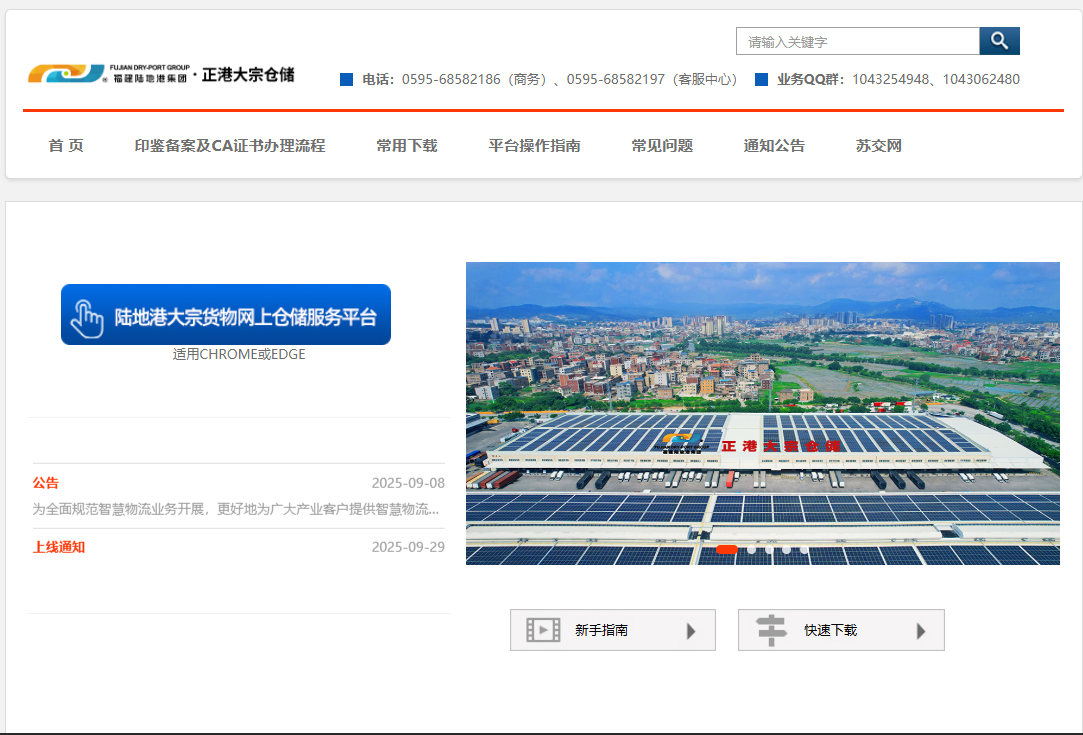
Task: Click the magnifier search button
Action: [999, 41]
